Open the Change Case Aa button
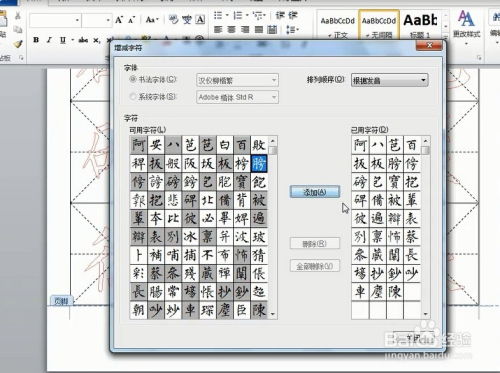This screenshot has height=373, width=500. point(152,20)
